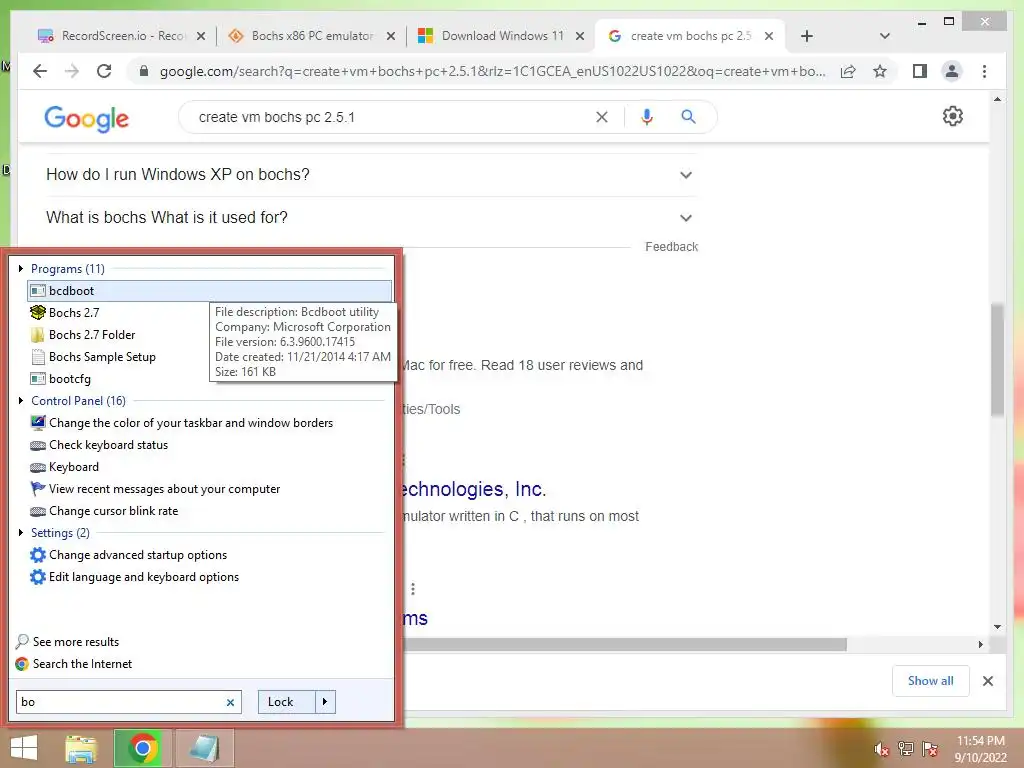The image size is (1024, 768).
Task: Click gear icon beside Change advanced startup
Action: tap(38, 555)
